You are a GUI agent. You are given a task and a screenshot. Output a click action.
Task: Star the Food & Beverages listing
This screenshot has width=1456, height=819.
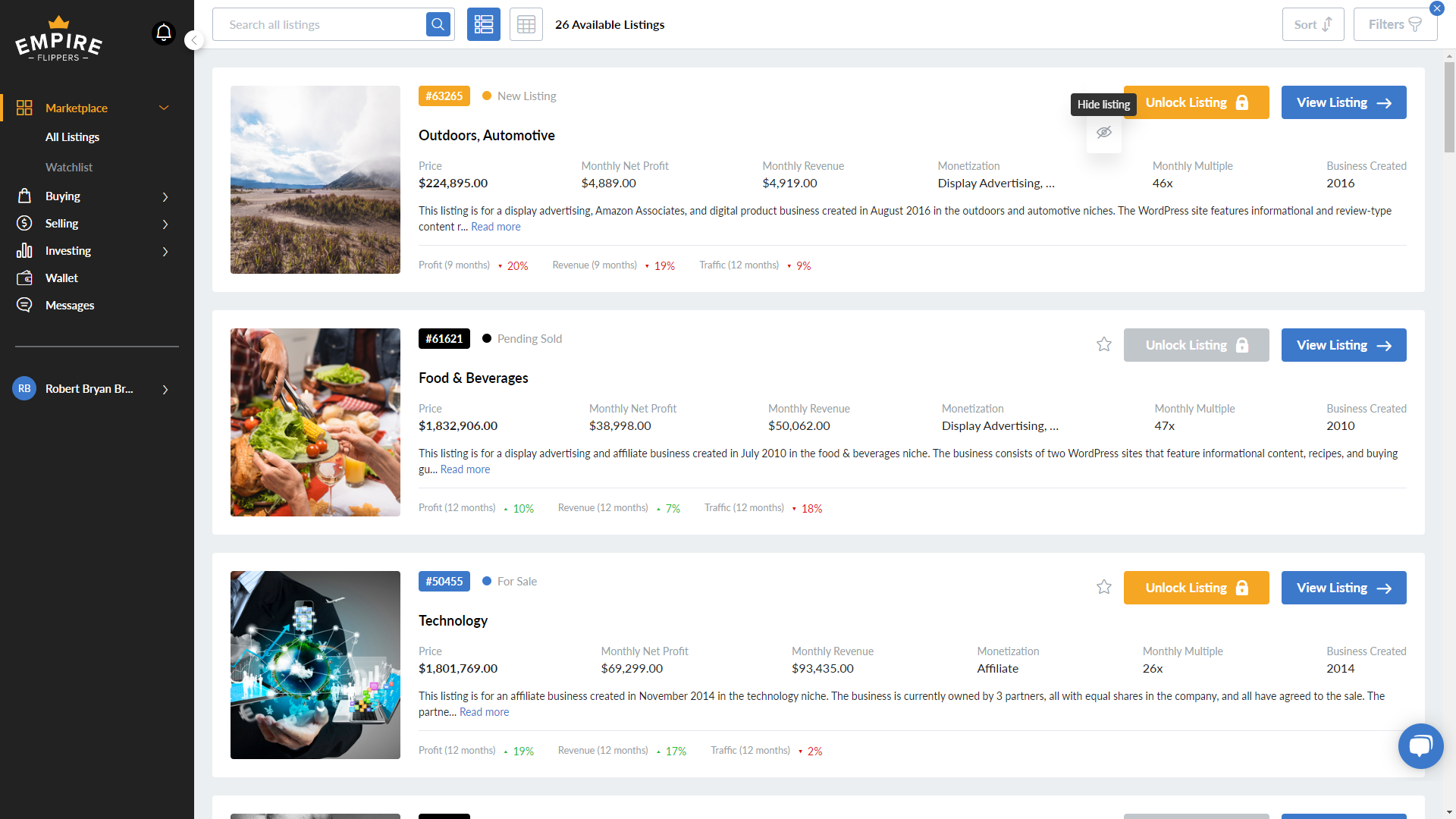(x=1104, y=344)
